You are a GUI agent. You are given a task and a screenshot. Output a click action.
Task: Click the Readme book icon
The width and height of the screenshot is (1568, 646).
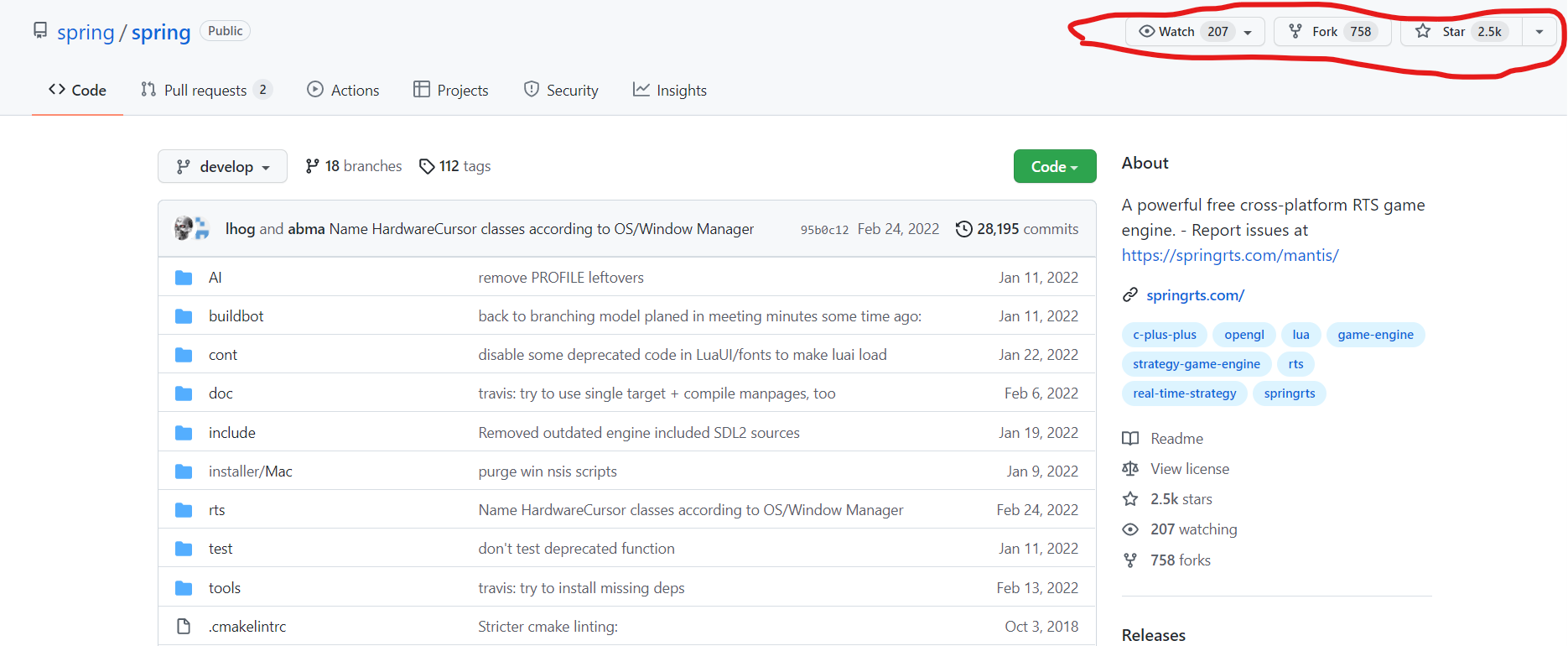tap(1130, 439)
